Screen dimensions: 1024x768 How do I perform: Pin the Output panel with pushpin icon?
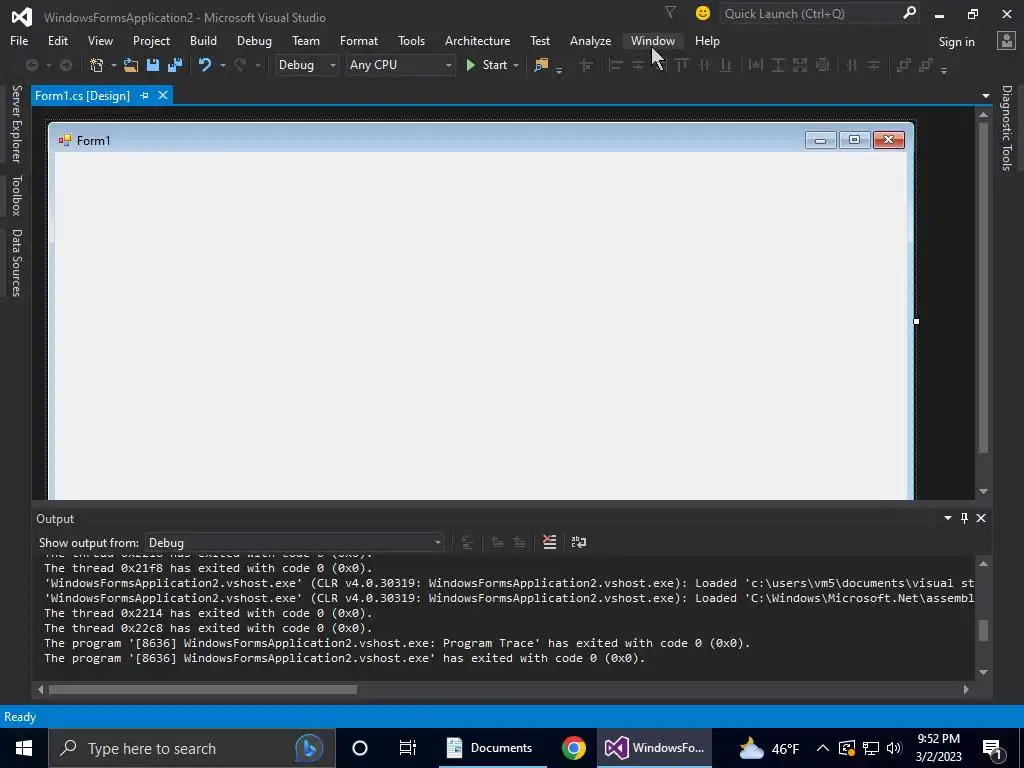point(964,518)
